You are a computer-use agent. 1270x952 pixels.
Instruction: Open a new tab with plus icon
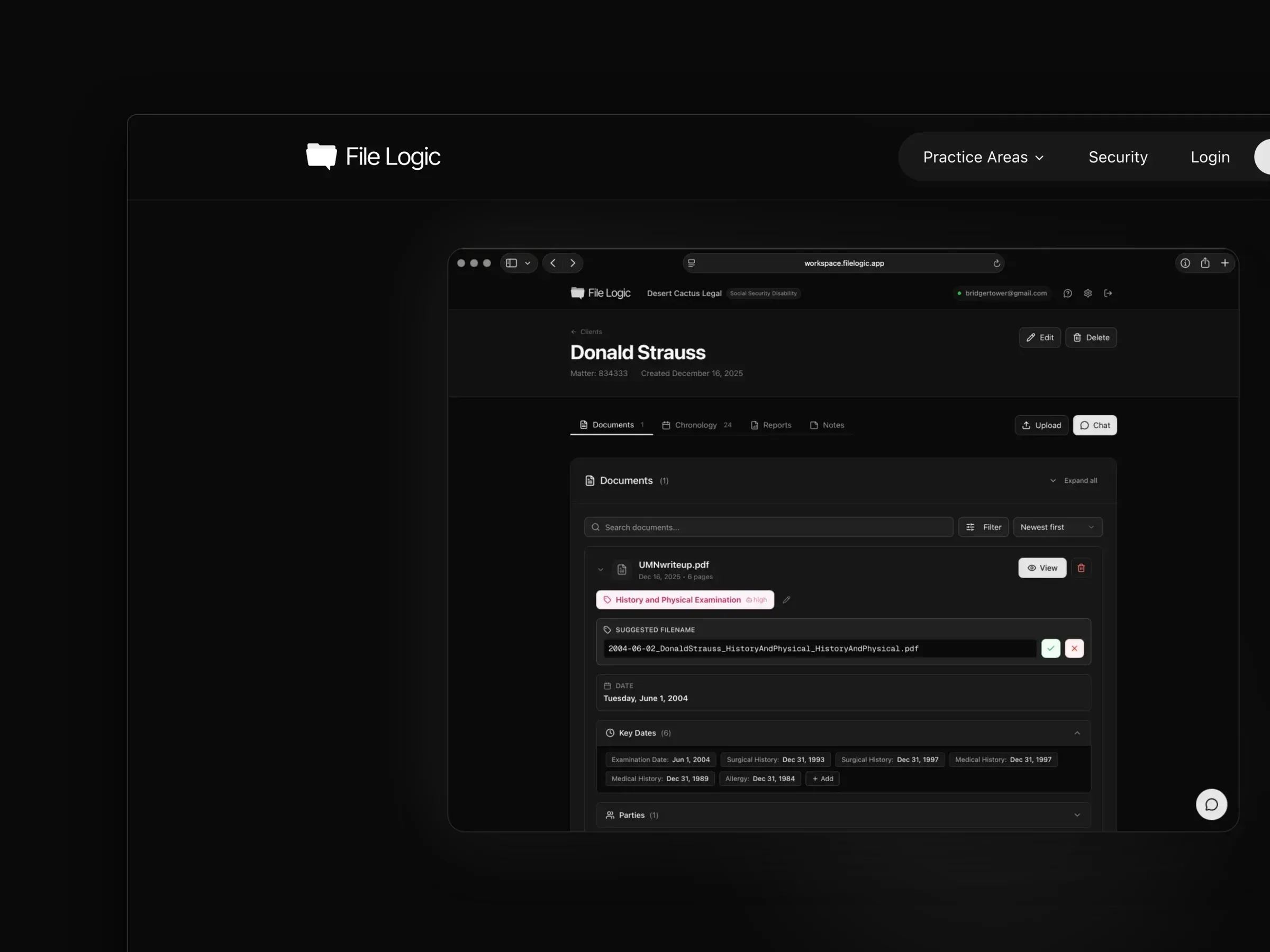point(1224,263)
